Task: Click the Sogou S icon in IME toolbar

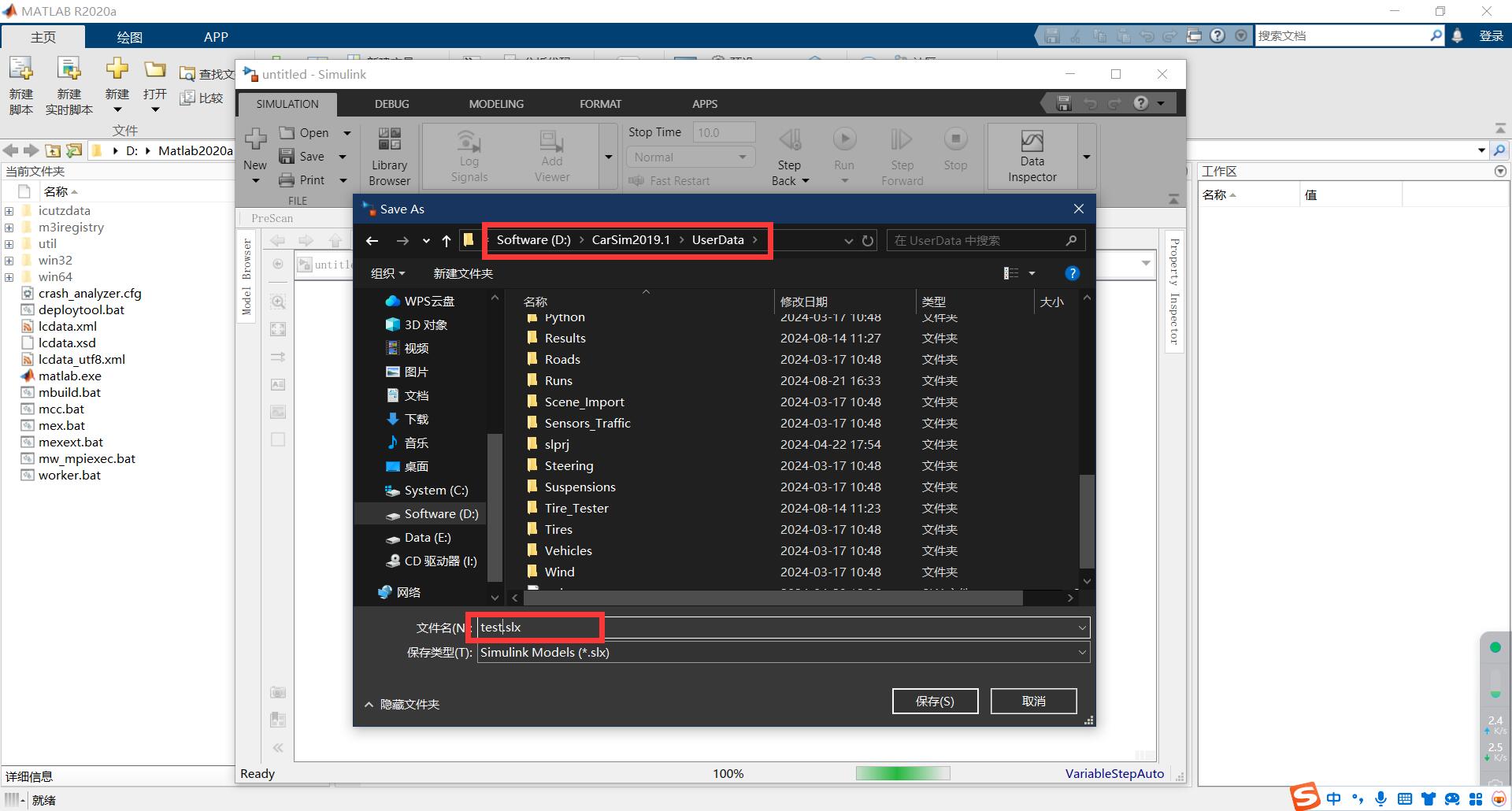Action: click(x=1305, y=796)
